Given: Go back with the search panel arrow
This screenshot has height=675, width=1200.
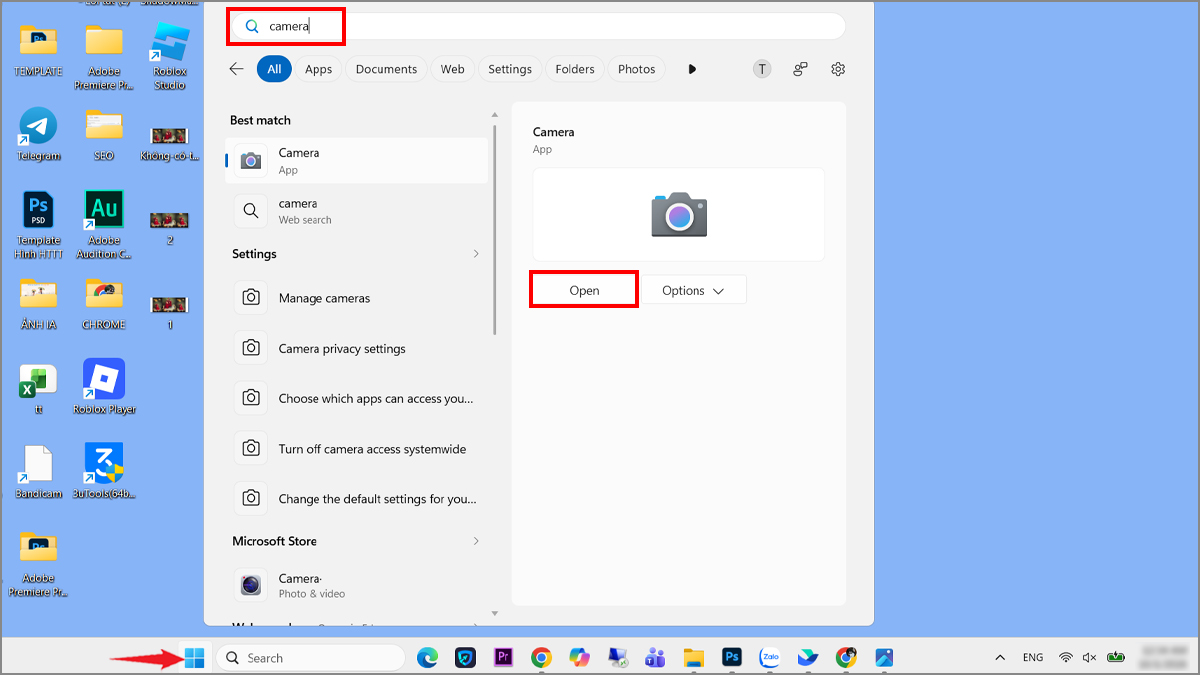Looking at the screenshot, I should (x=236, y=69).
